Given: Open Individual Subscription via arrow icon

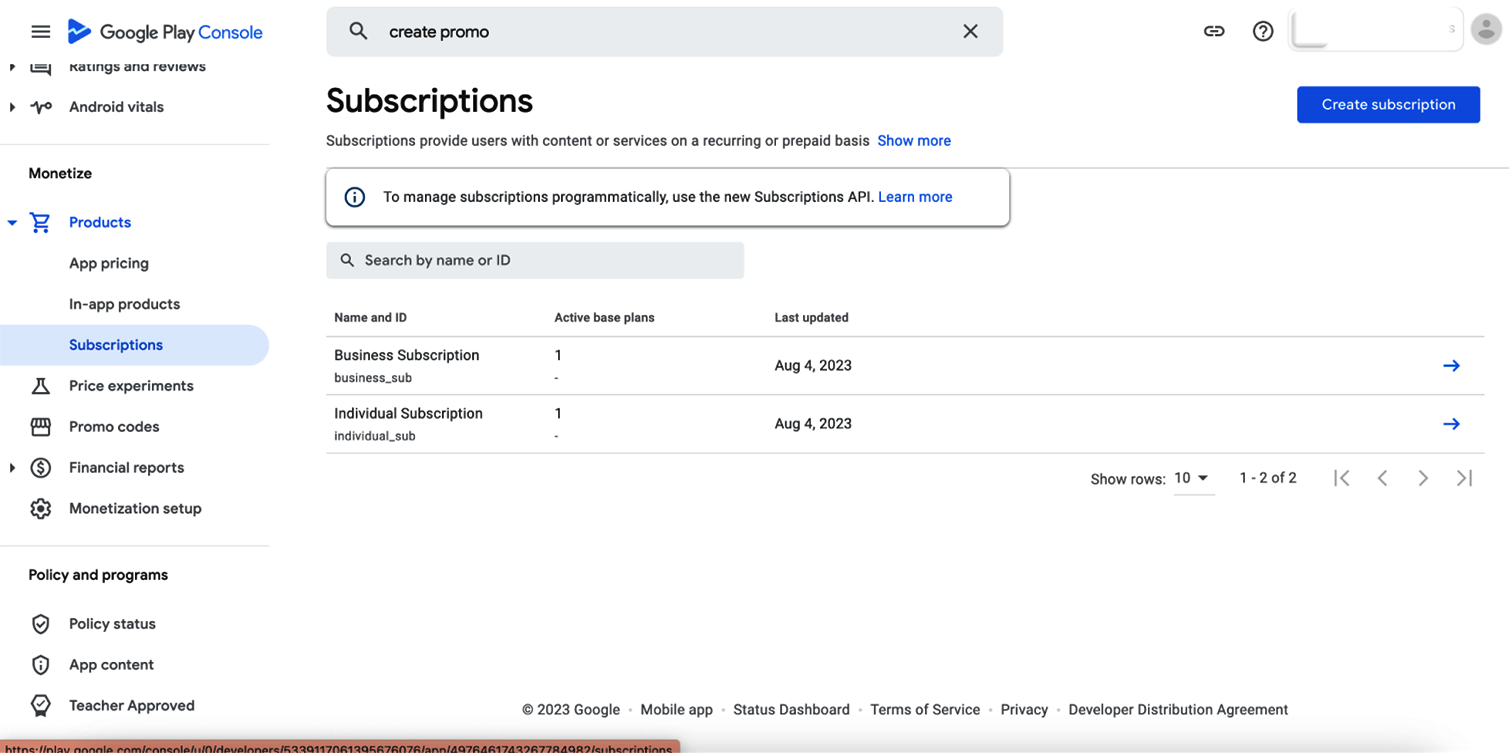Looking at the screenshot, I should pyautogui.click(x=1451, y=424).
